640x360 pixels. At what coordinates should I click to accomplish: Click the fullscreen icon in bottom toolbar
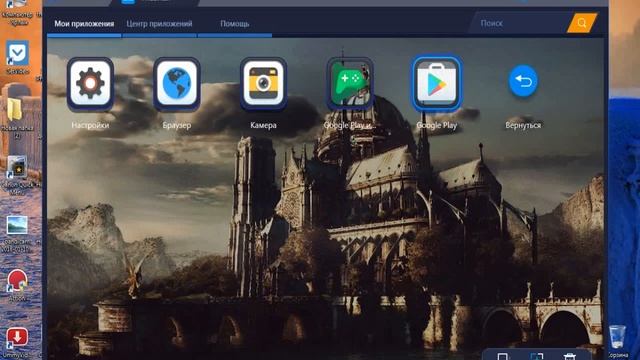click(536, 356)
